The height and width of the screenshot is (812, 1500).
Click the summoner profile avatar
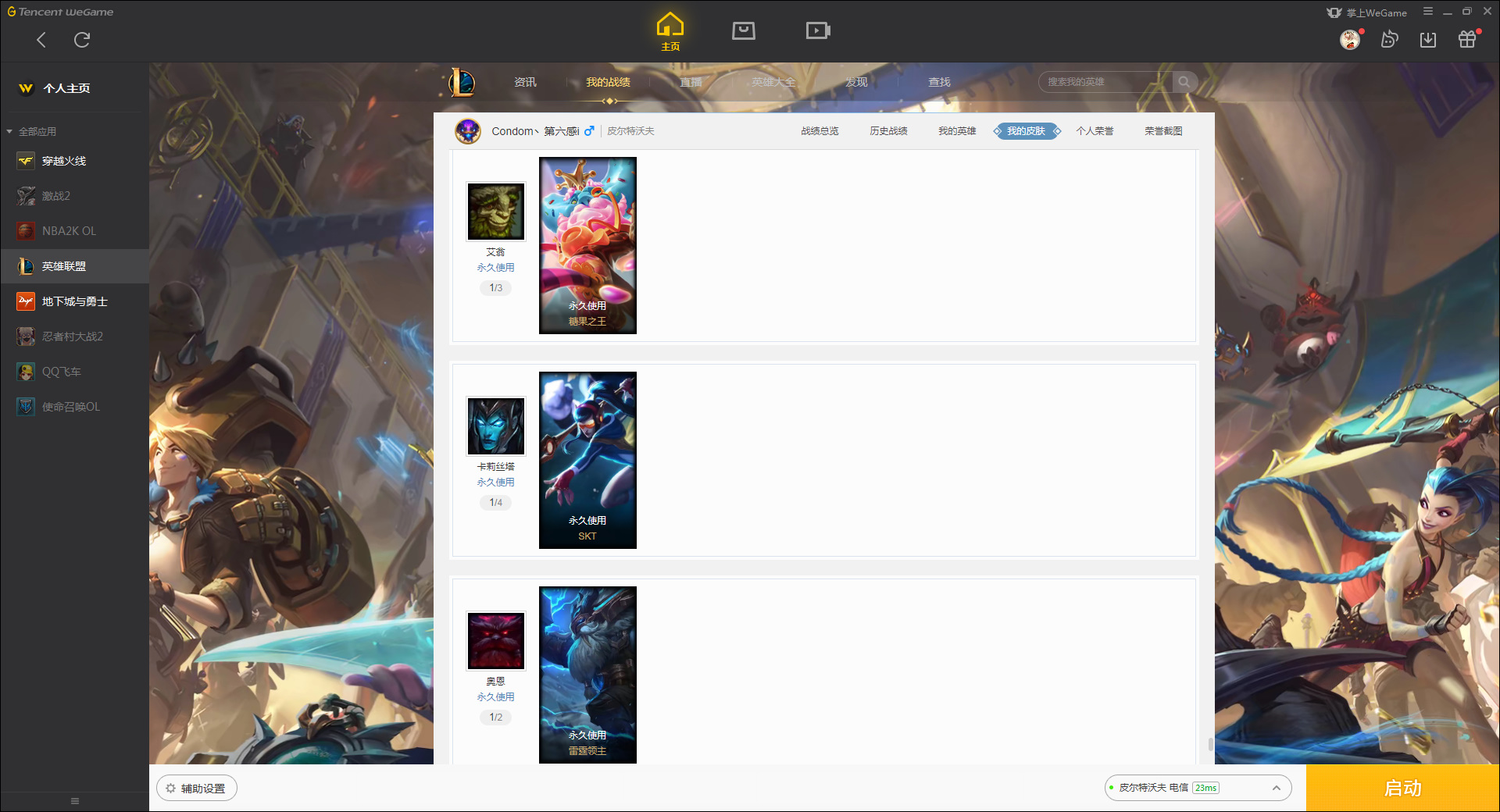point(468,131)
